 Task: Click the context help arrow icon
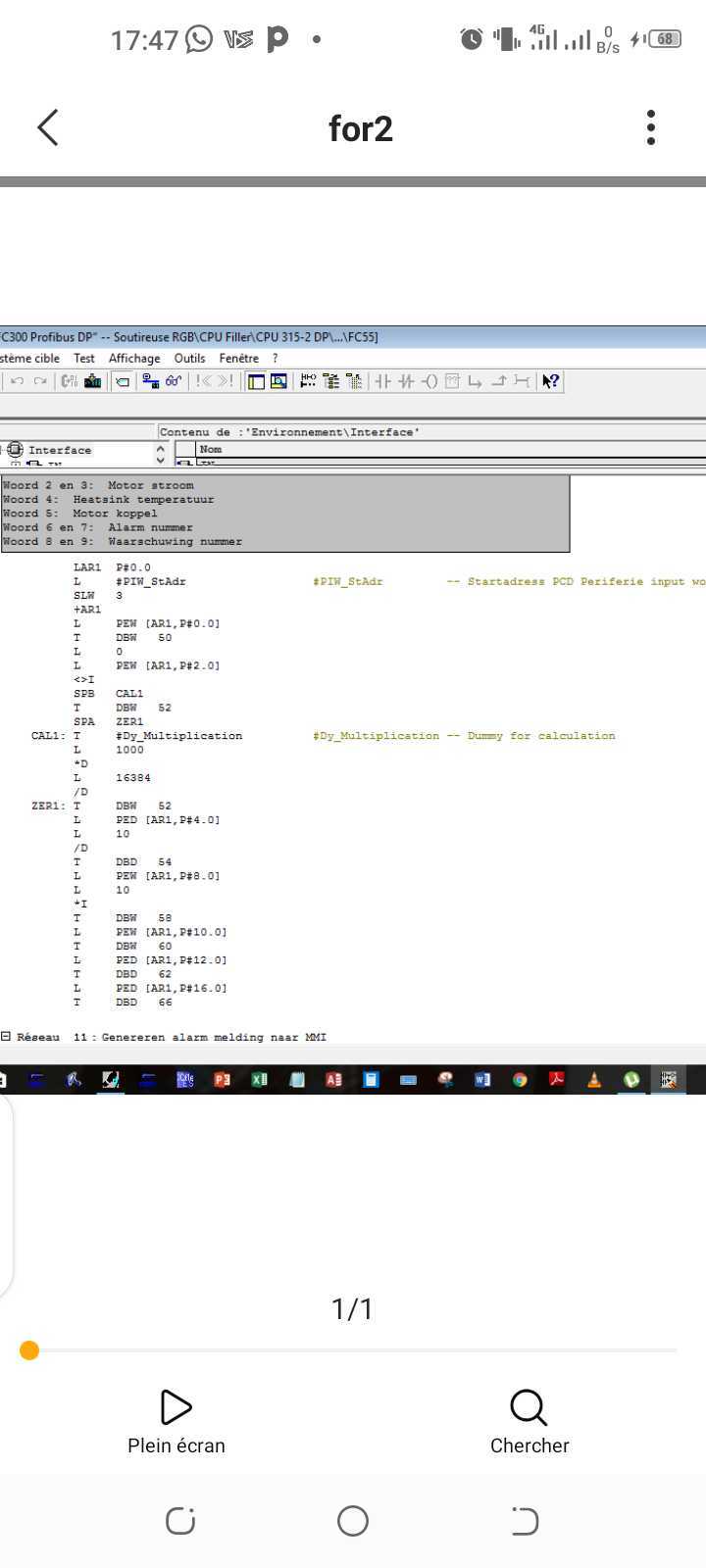pyautogui.click(x=551, y=381)
